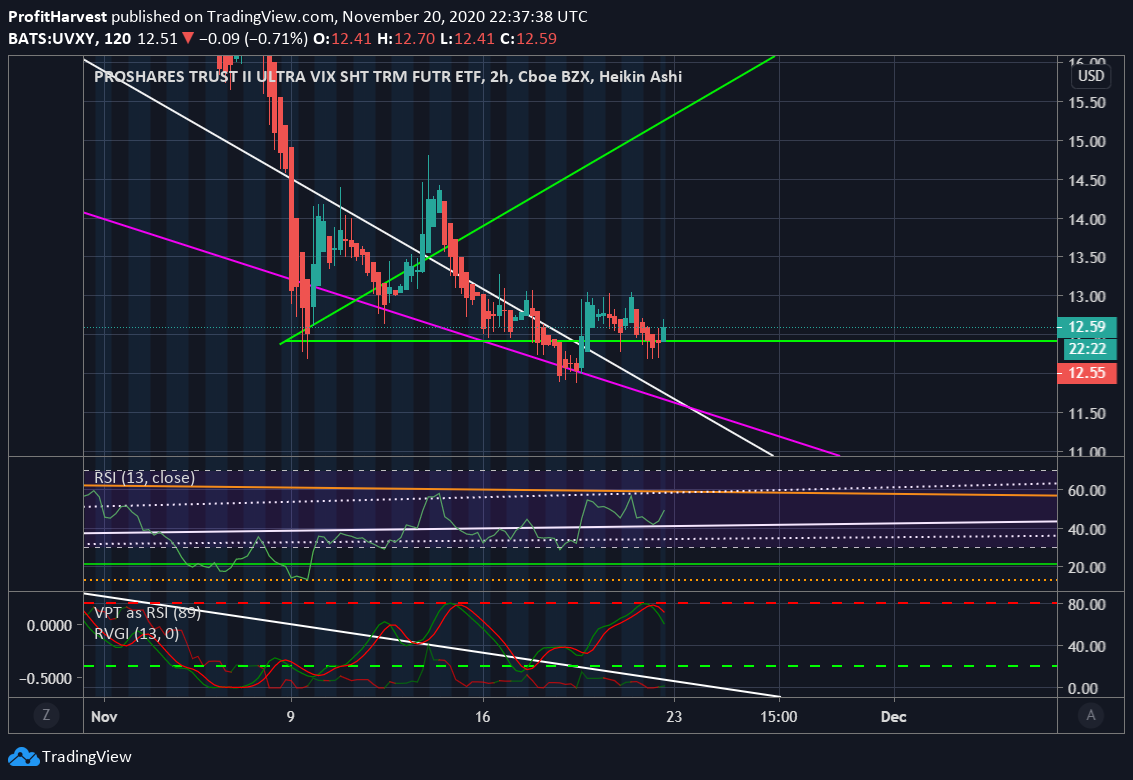Click the 80.00 VPT scale label
Viewport: 1133px width, 780px height.
click(x=1087, y=604)
